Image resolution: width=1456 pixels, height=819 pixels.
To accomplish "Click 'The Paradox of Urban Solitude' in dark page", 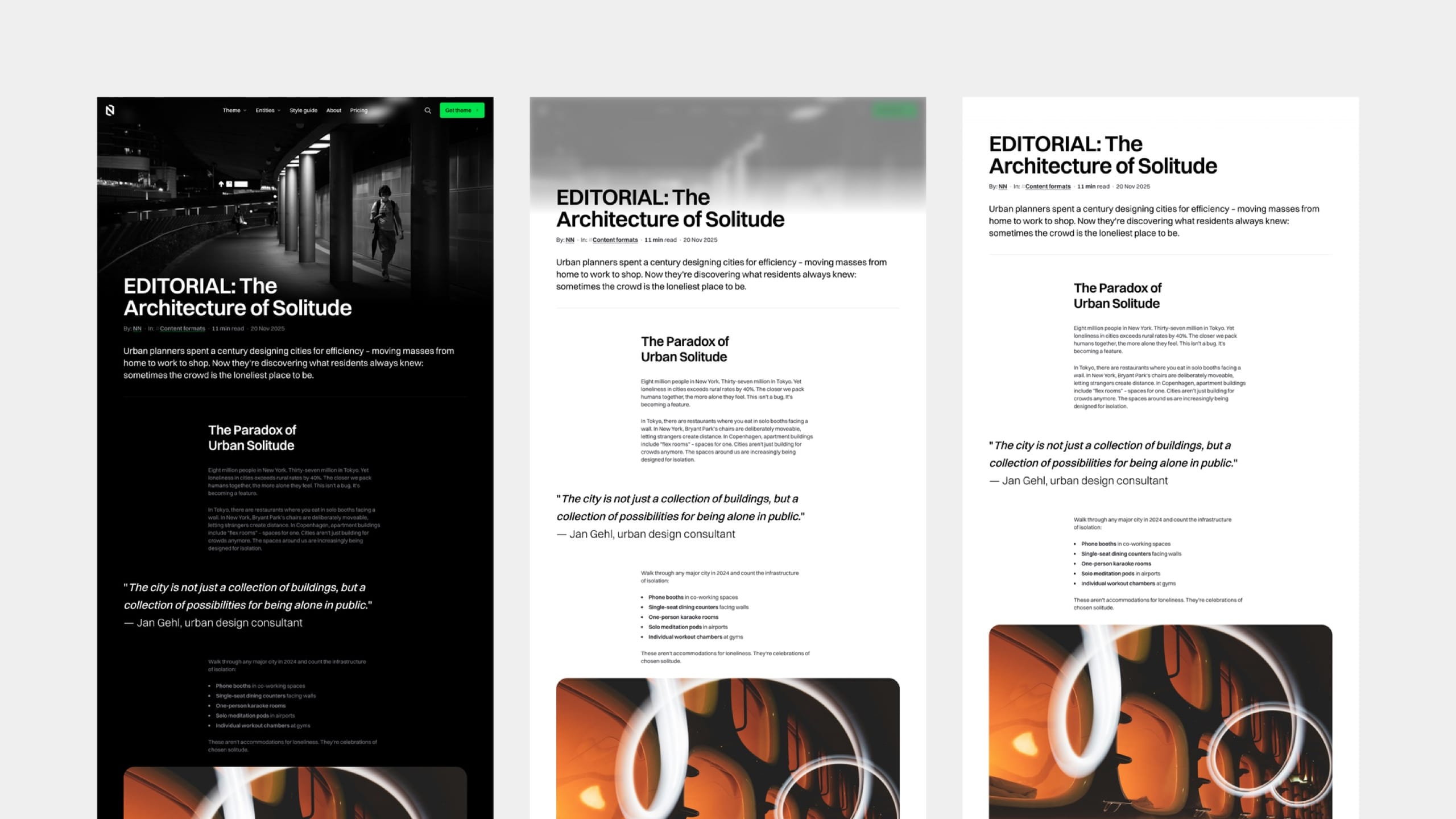I will coord(252,438).
